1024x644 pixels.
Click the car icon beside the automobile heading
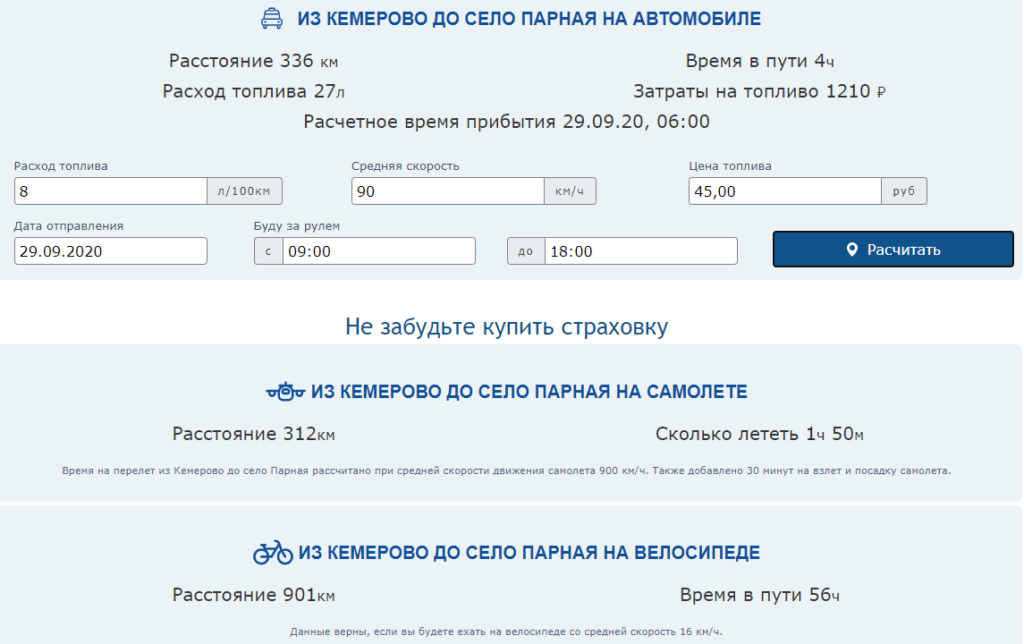click(271, 19)
